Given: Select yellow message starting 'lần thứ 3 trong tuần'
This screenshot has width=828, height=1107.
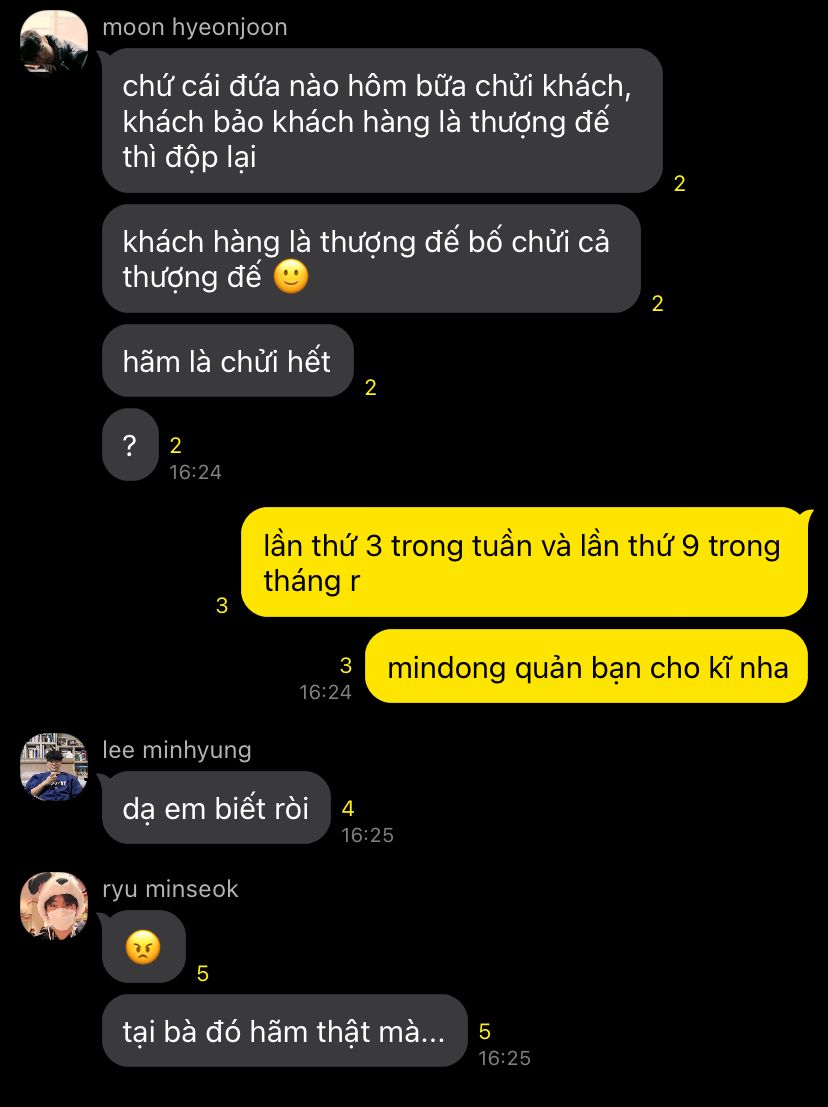Looking at the screenshot, I should pyautogui.click(x=524, y=563).
